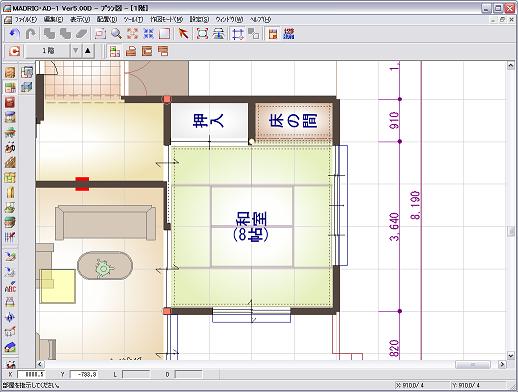Click the L length input field

(x=136, y=374)
